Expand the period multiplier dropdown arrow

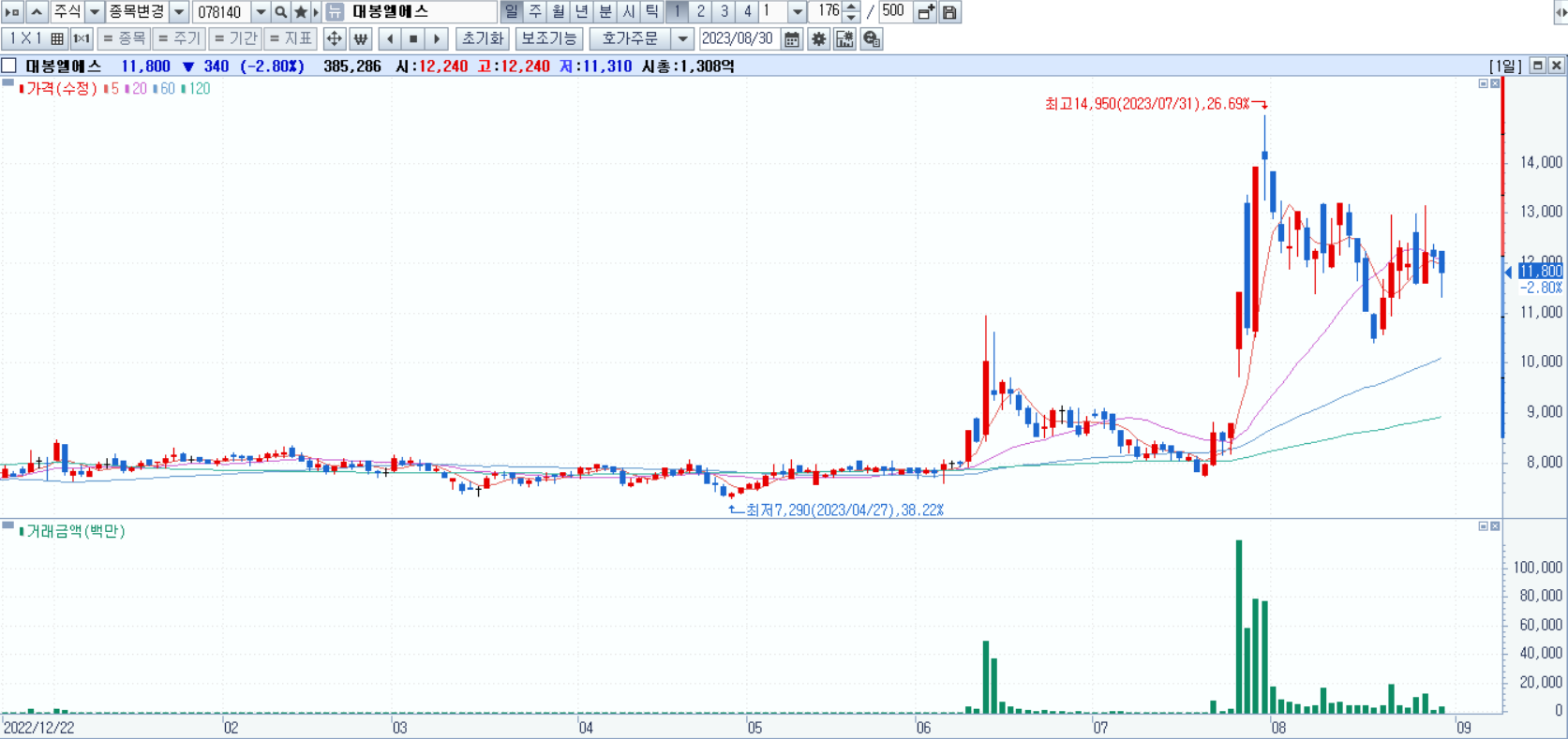pos(798,12)
